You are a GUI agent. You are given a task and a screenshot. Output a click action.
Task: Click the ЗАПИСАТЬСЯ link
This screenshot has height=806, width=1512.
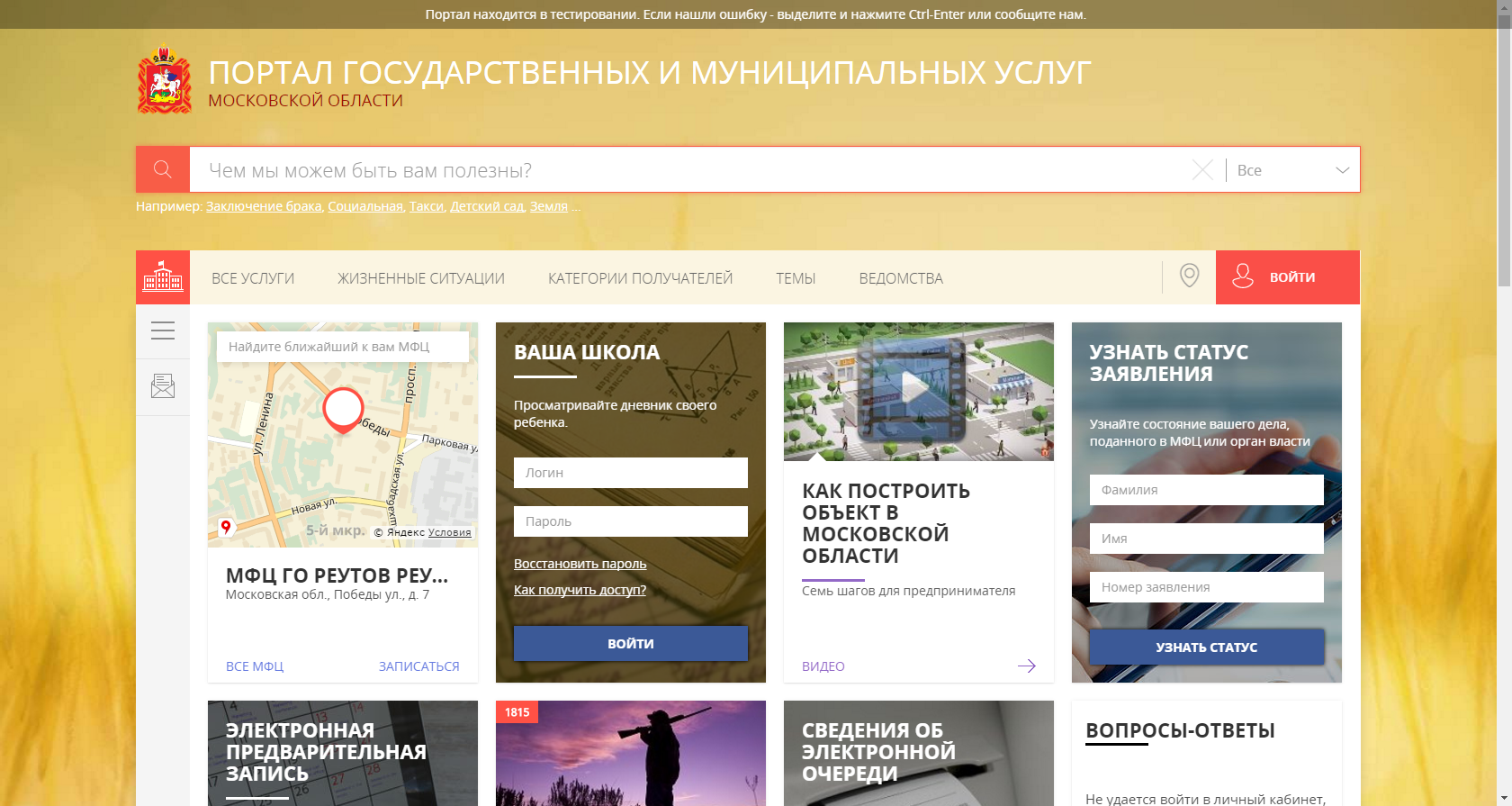click(419, 666)
